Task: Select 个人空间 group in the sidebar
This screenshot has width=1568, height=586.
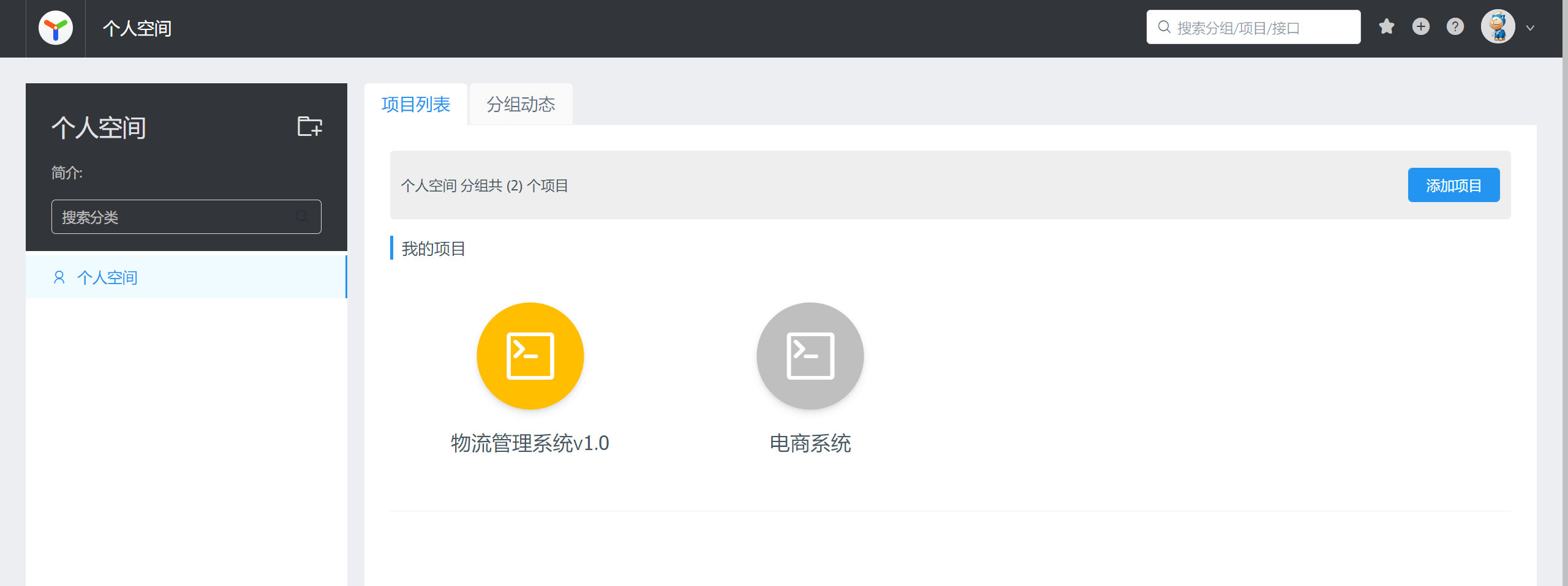Action: [108, 277]
